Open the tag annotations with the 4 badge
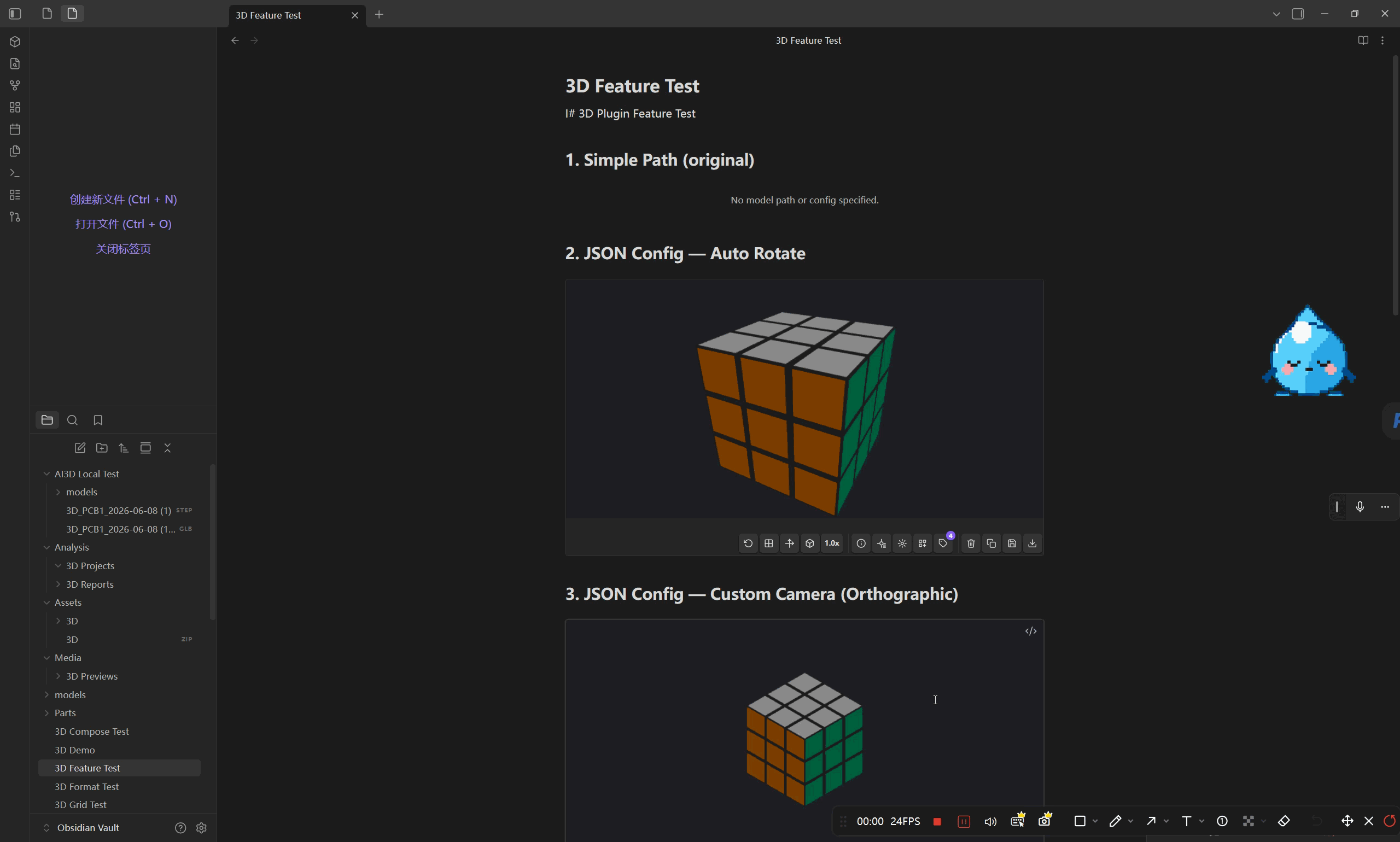The height and width of the screenshot is (842, 1400). (943, 543)
